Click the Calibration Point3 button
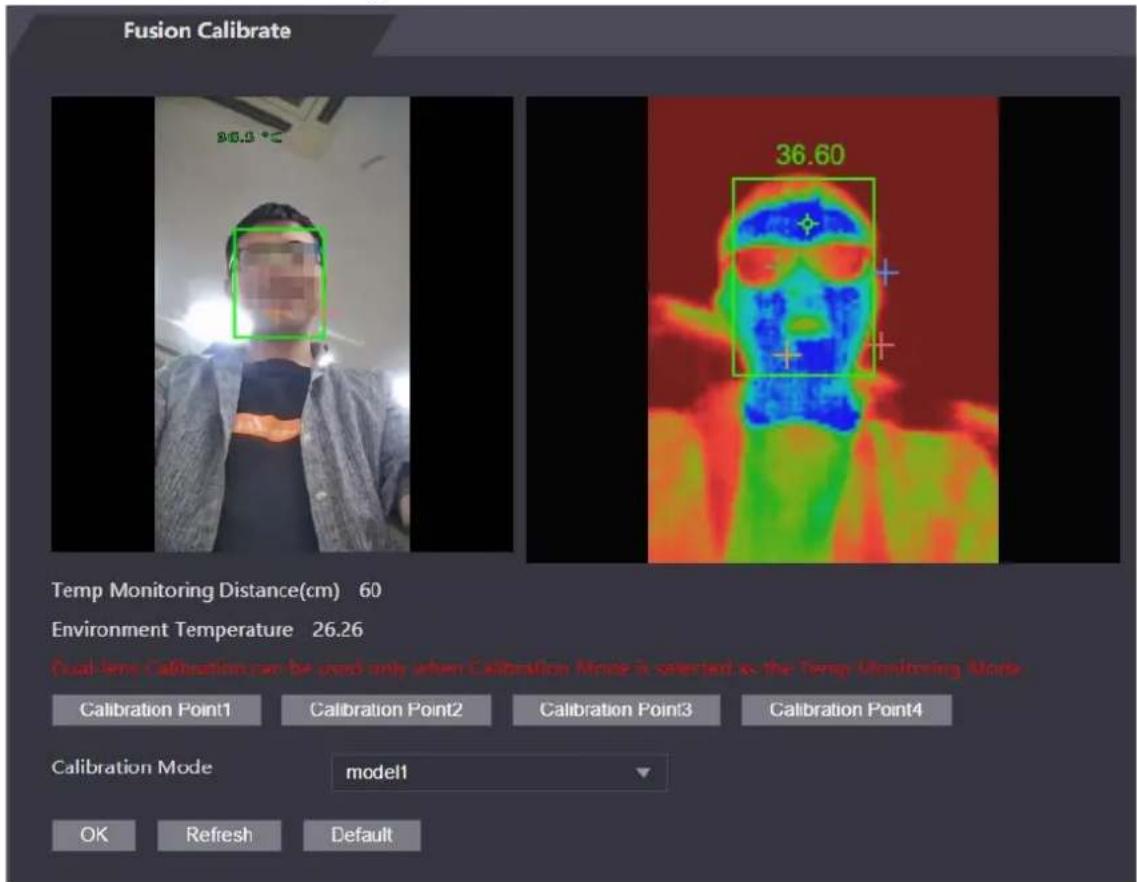Screen dimensions: 1137x882 616,709
